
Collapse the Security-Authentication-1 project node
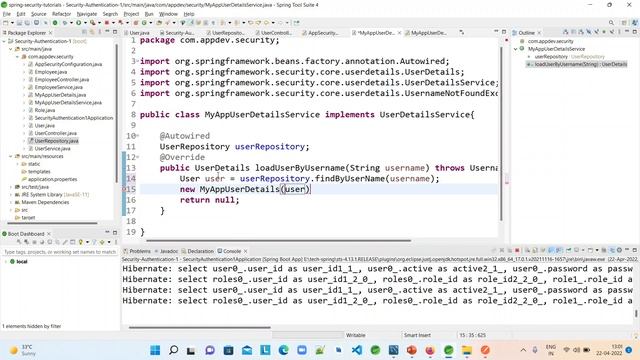[x=4, y=41]
